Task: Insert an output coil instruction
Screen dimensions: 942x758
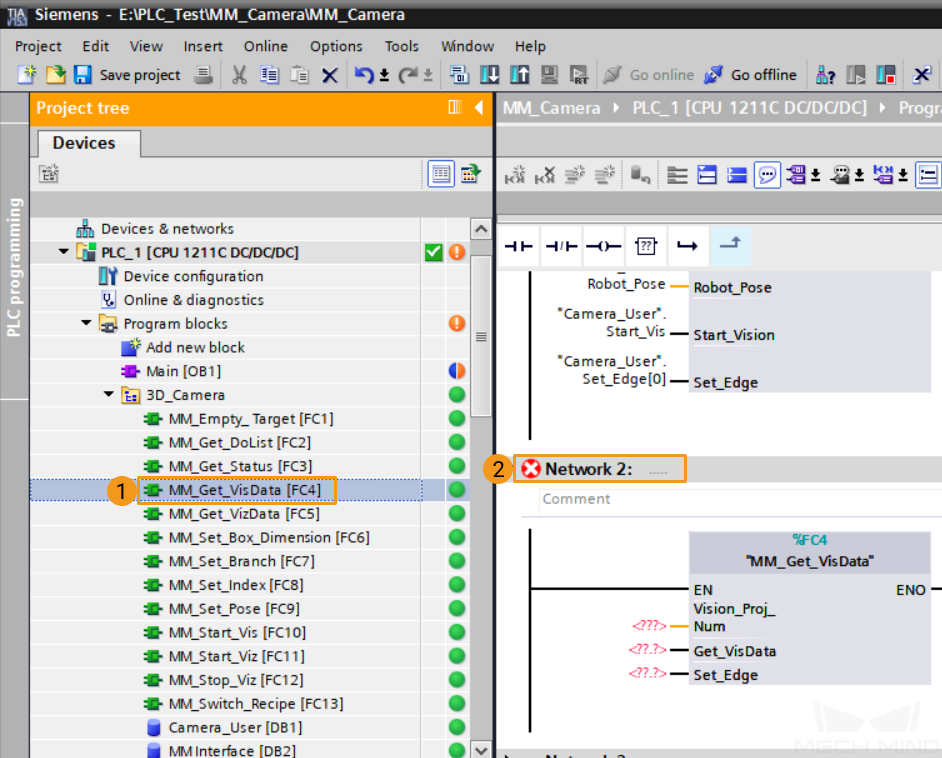Action: [x=604, y=246]
